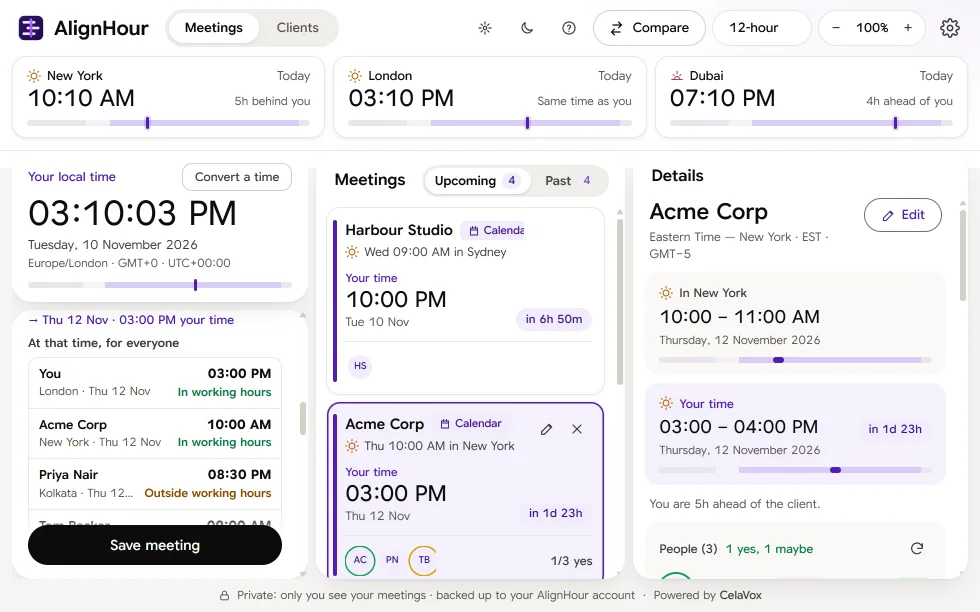Open settings gear icon
980x612 pixels.
[949, 28]
